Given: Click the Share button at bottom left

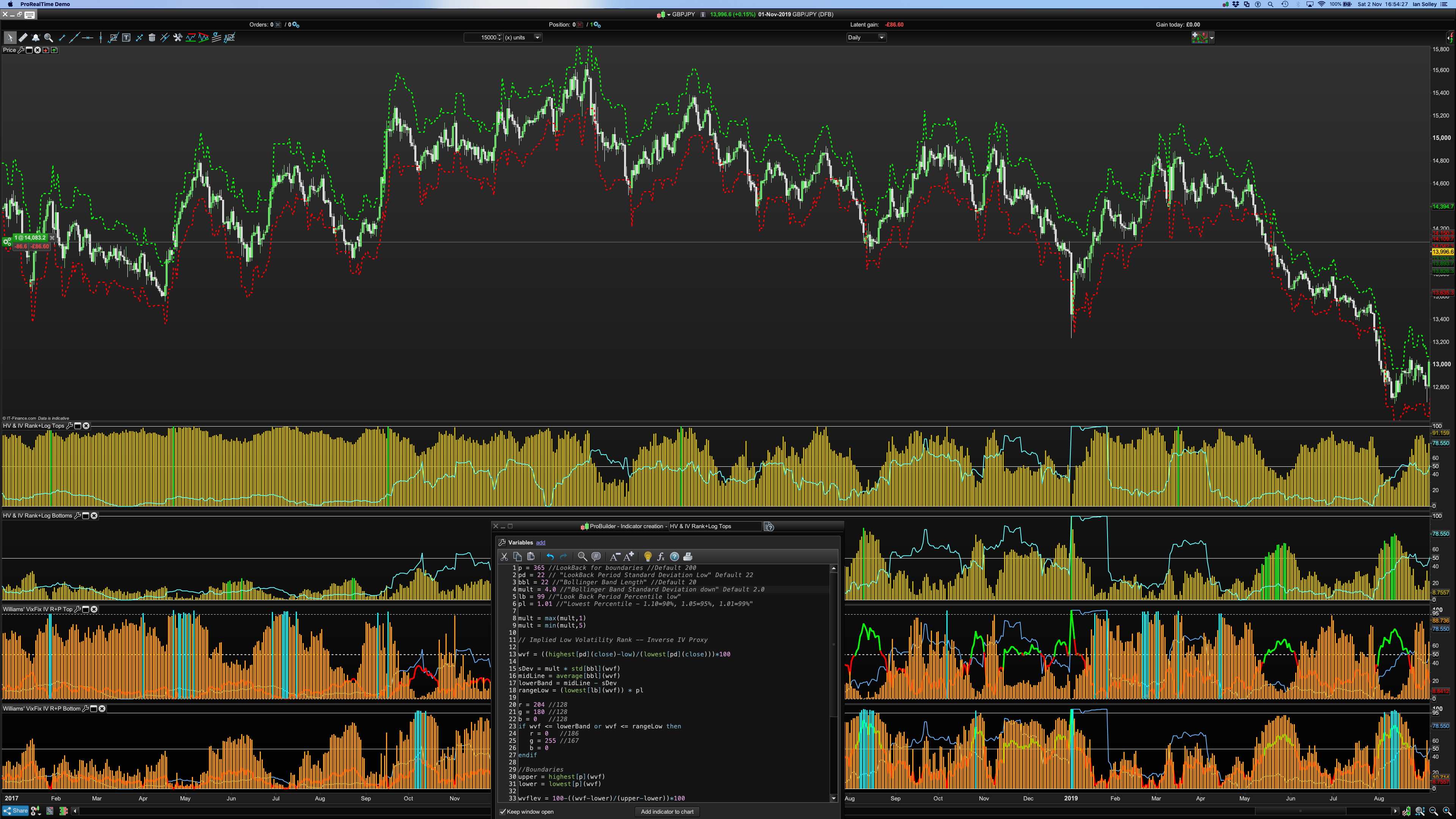Looking at the screenshot, I should pyautogui.click(x=15, y=811).
